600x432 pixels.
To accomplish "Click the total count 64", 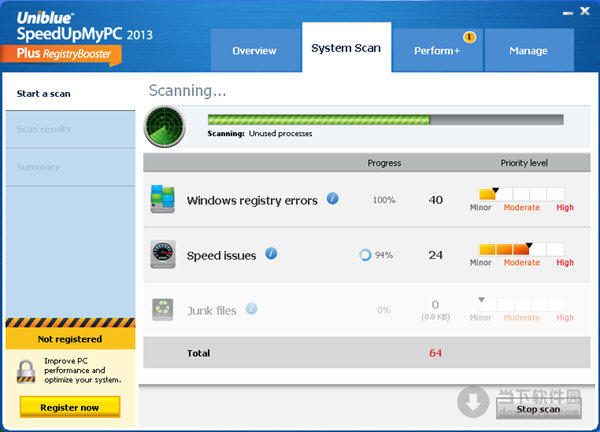I will pos(435,353).
